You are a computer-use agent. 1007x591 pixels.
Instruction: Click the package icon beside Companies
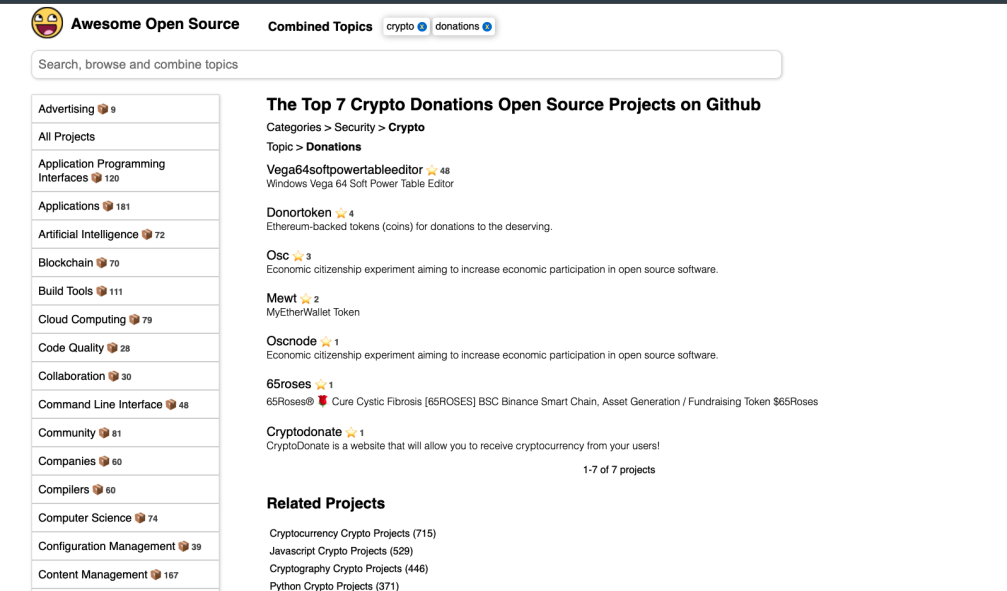point(103,461)
